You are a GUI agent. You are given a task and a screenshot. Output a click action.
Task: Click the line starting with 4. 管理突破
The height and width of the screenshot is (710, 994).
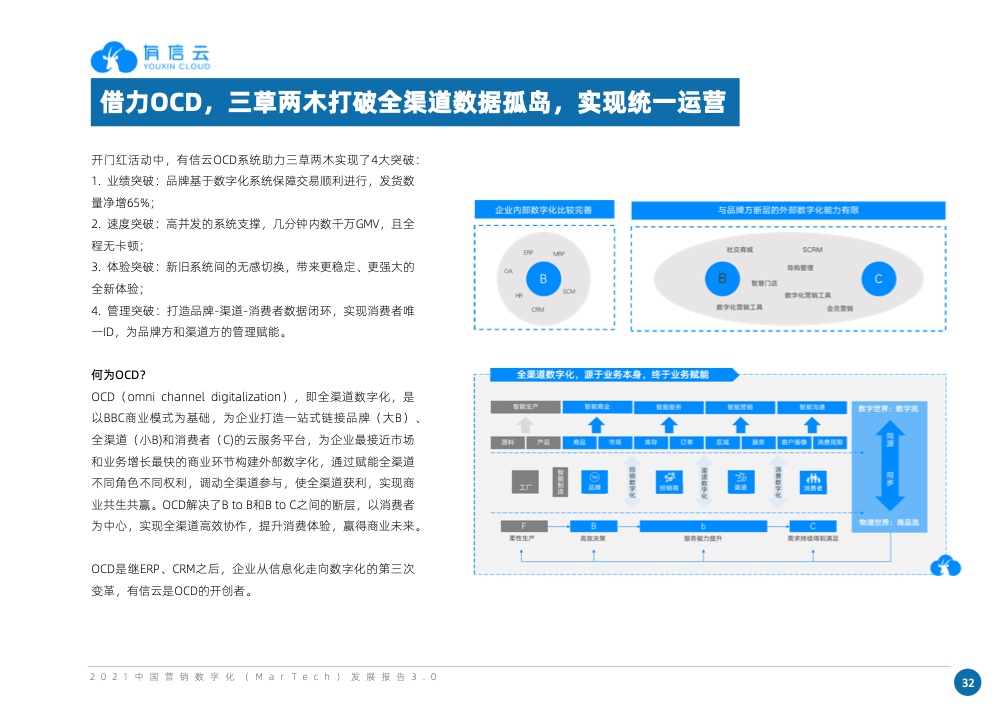(x=253, y=311)
